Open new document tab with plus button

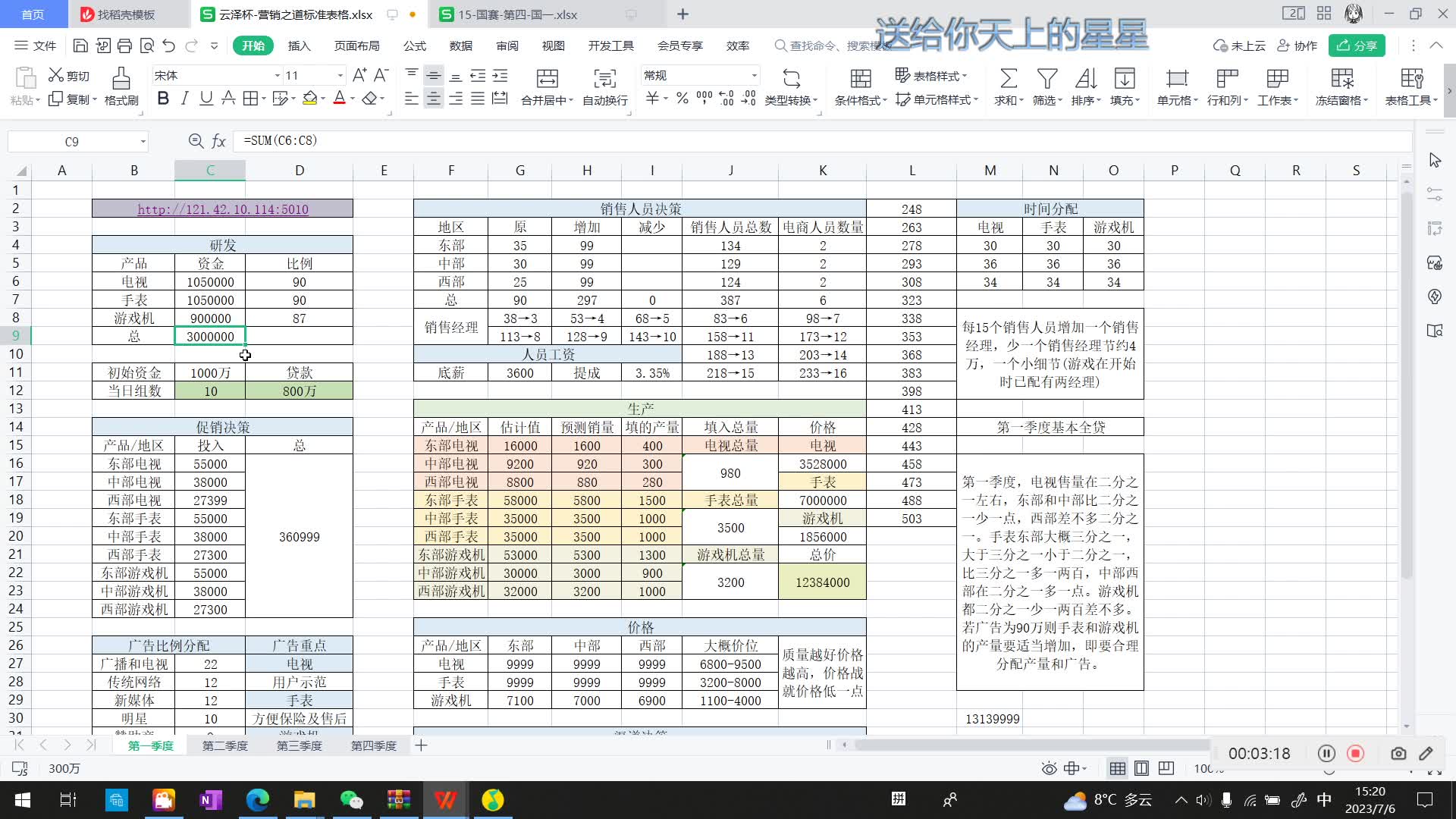click(682, 14)
